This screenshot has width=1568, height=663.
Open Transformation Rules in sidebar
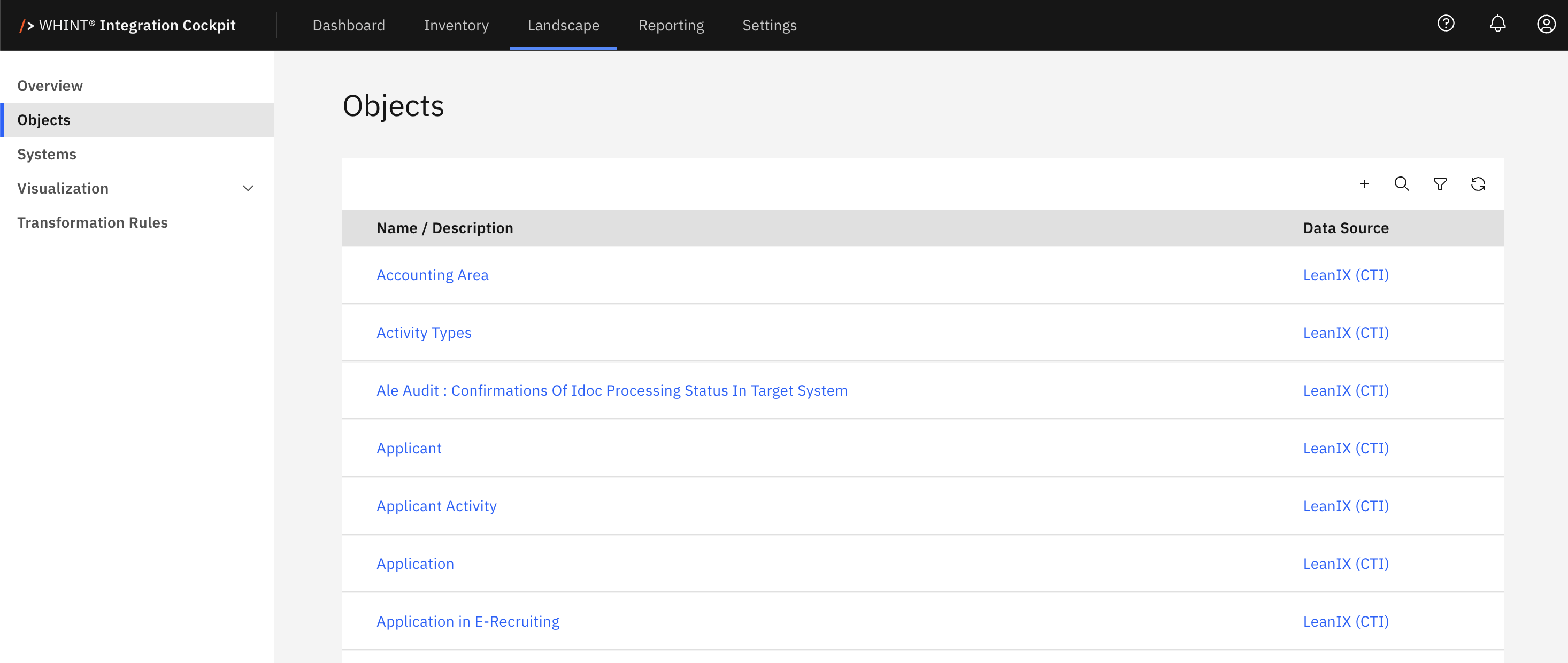(93, 222)
